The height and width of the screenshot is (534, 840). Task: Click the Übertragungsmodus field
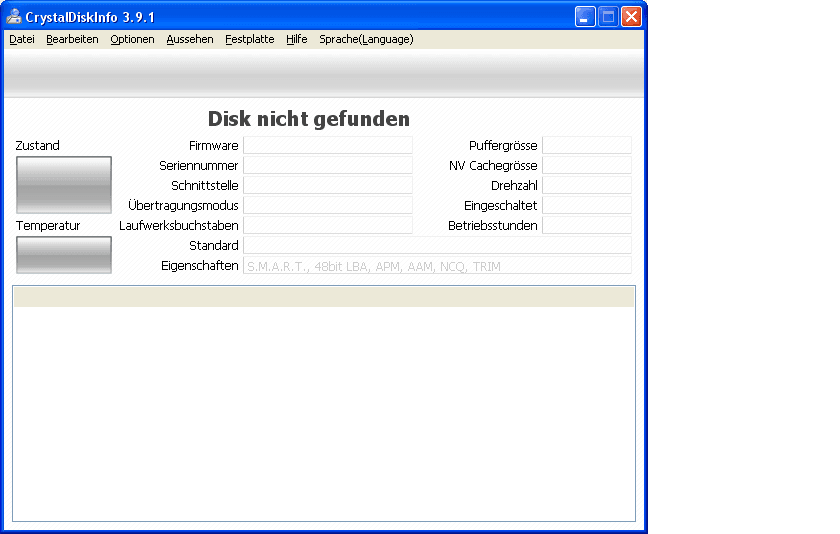click(x=328, y=205)
